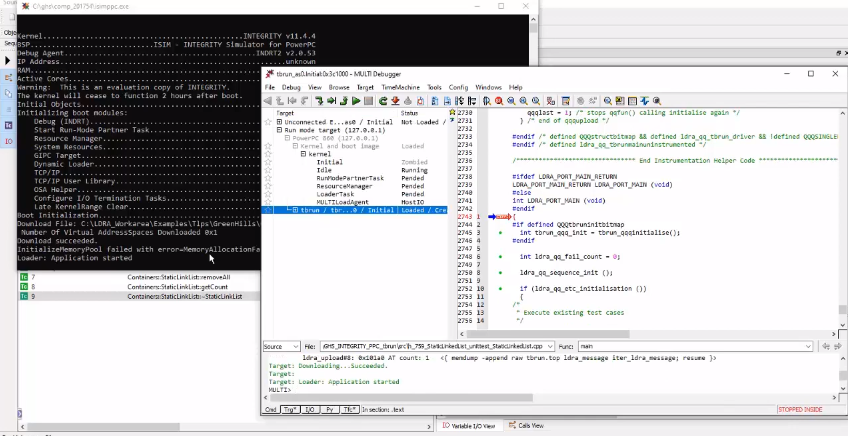Open the TimeMachine menu

pyautogui.click(x=400, y=87)
